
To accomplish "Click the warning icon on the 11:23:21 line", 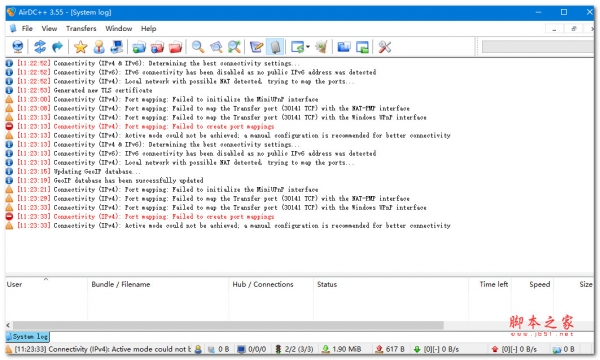I will pyautogui.click(x=9, y=189).
